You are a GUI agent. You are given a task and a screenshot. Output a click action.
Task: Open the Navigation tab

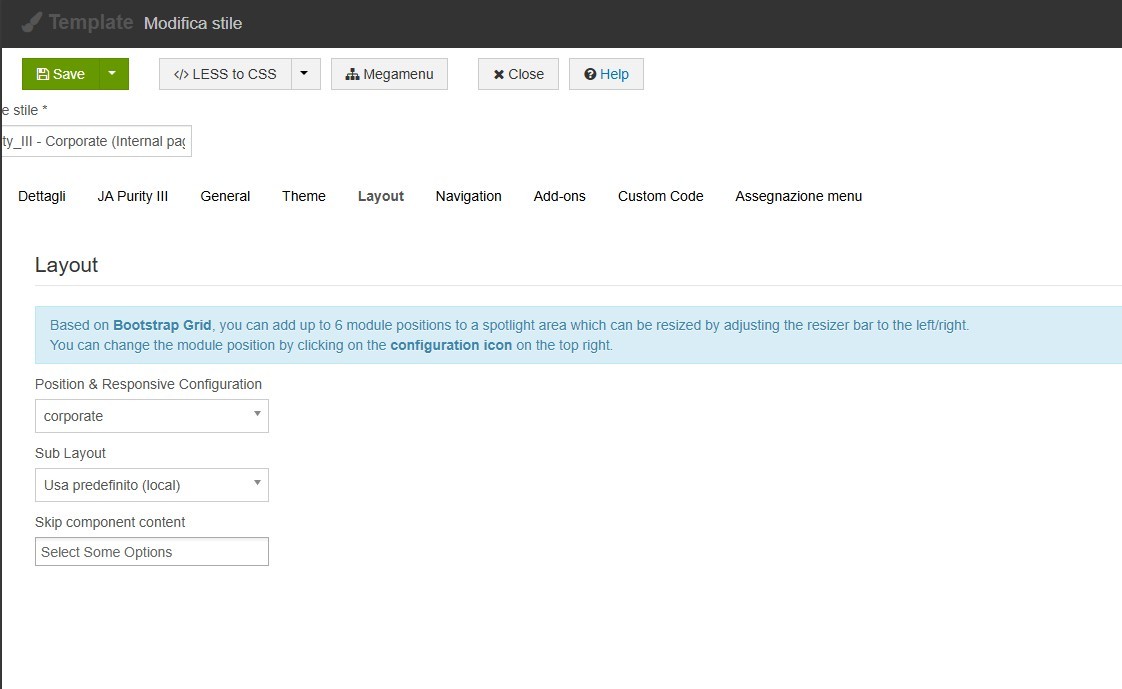tap(468, 196)
